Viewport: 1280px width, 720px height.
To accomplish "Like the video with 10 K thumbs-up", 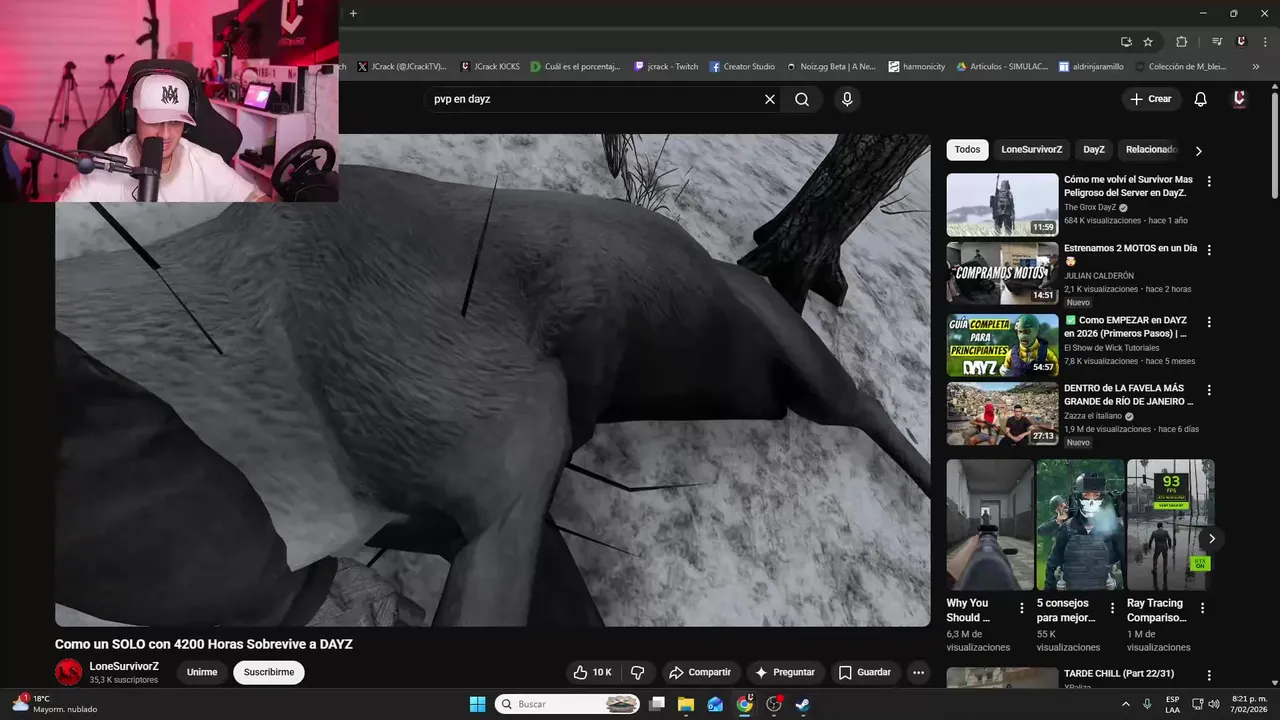I will pos(592,672).
